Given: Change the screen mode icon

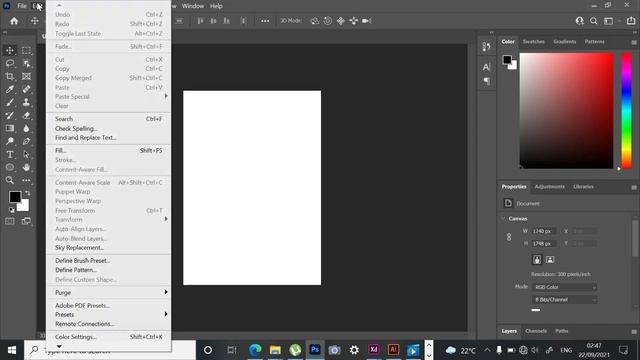Looking at the screenshot, I should click(x=26, y=221).
